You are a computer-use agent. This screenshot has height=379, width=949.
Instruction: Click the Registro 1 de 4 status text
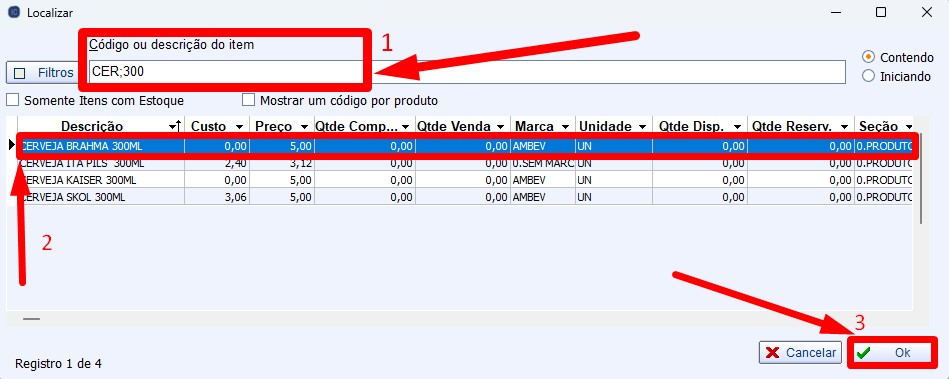click(x=58, y=364)
